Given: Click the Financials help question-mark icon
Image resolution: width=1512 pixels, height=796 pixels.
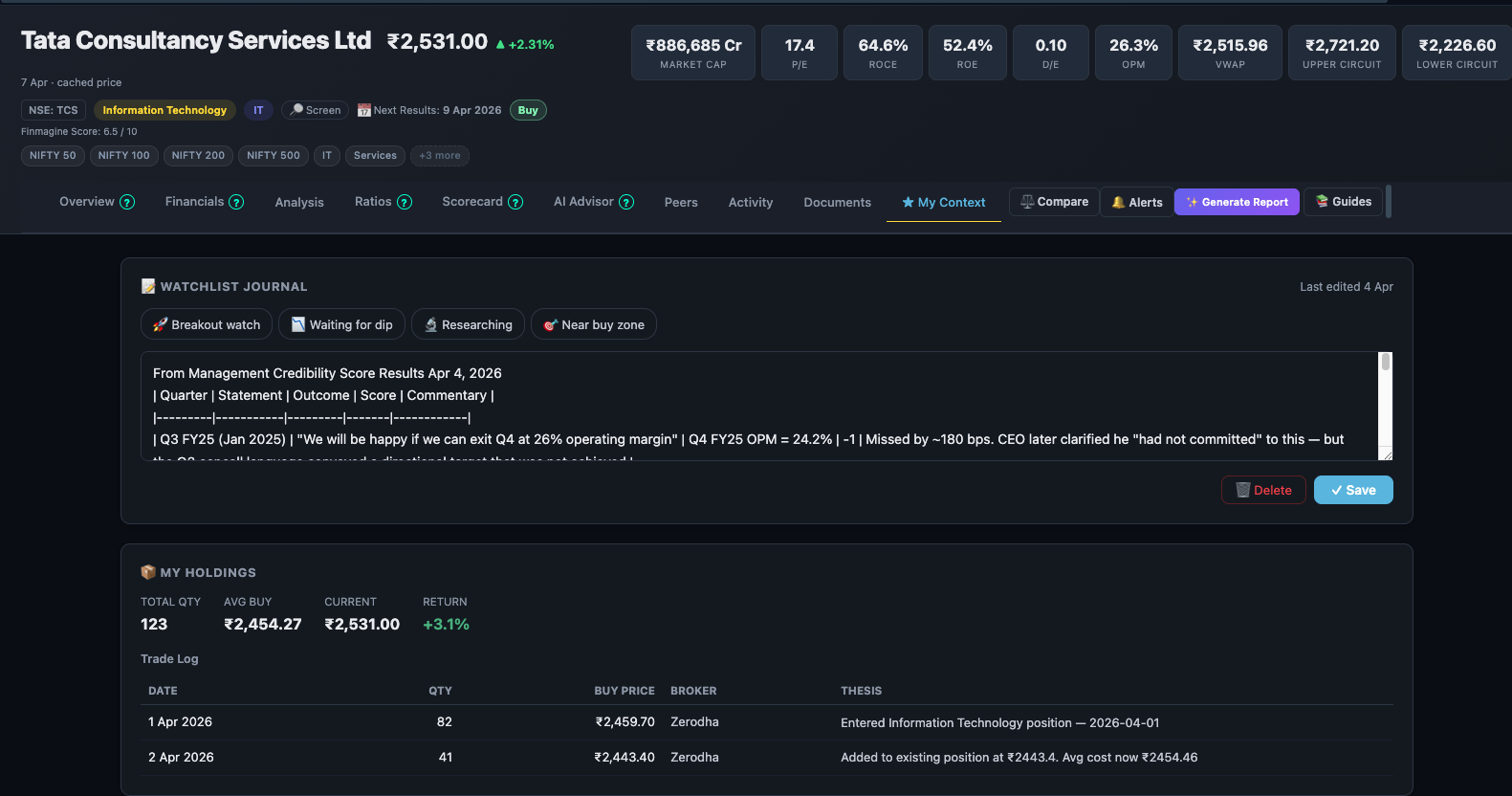Looking at the screenshot, I should tap(236, 202).
